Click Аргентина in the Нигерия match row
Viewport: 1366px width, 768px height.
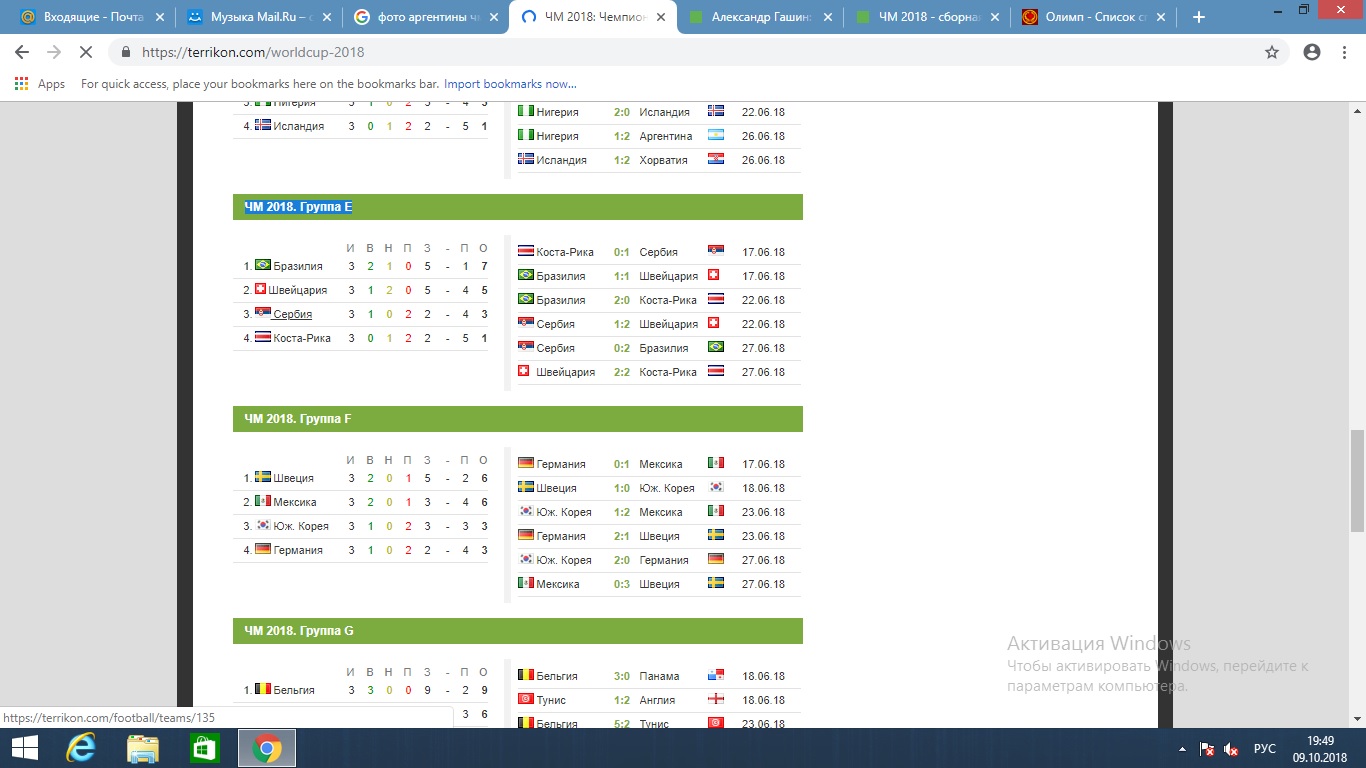tap(666, 136)
